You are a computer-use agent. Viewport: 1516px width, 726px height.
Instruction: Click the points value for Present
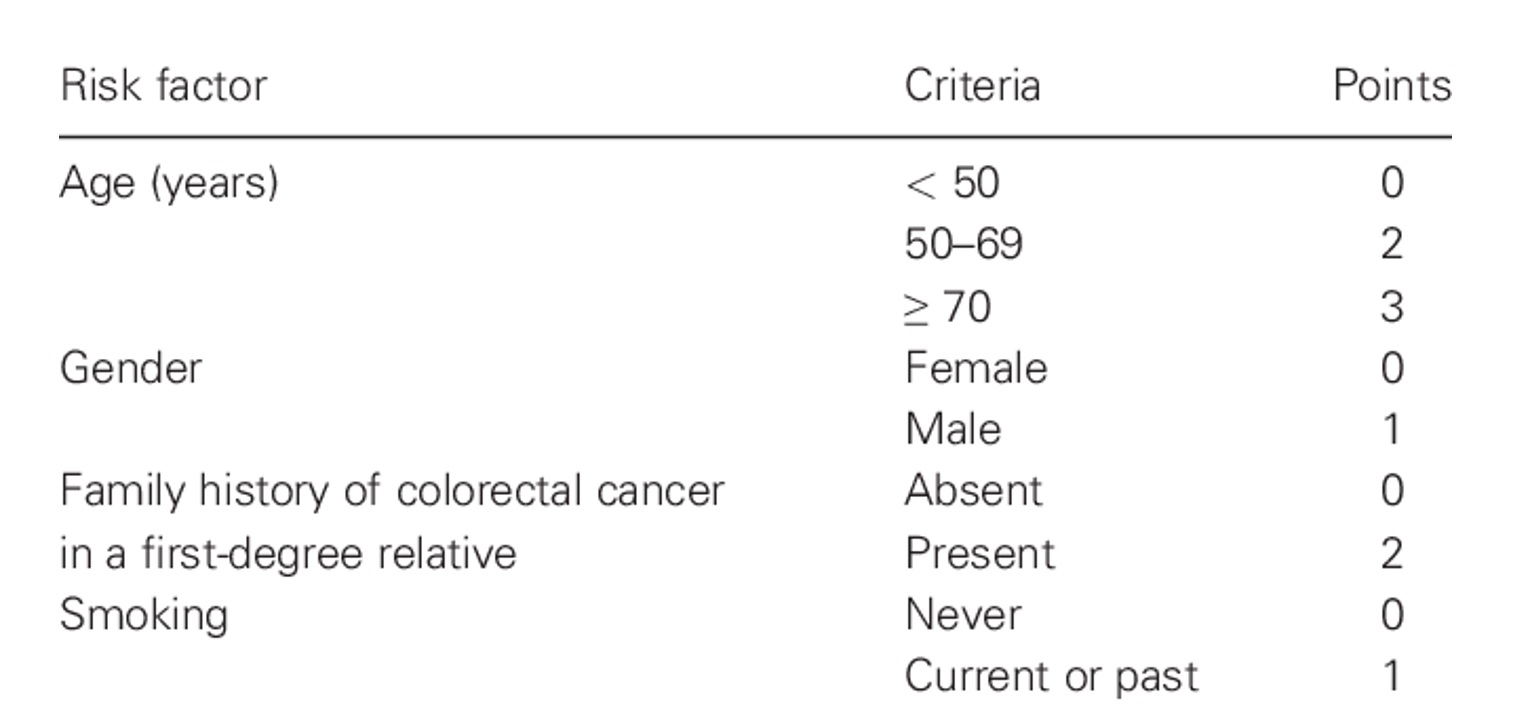1391,553
